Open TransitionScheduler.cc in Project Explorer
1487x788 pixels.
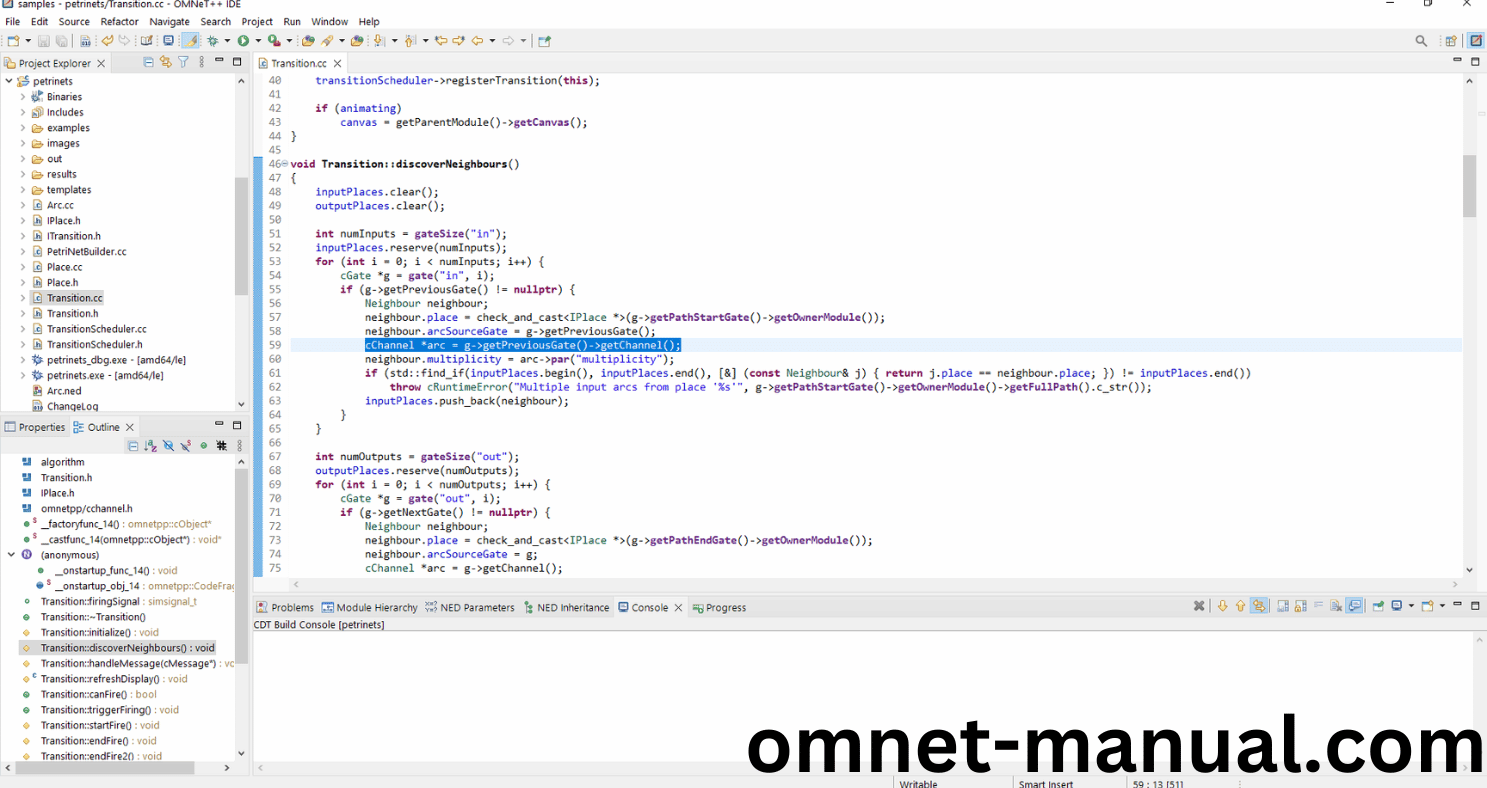[x=96, y=329]
